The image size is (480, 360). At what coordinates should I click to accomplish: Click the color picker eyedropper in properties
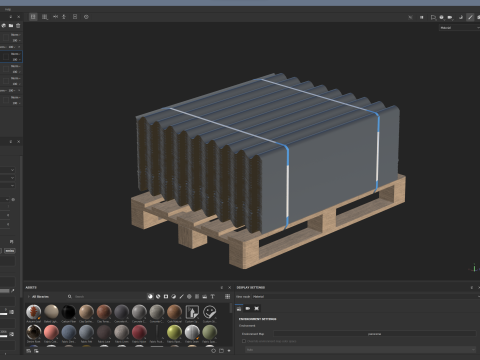pos(13,291)
